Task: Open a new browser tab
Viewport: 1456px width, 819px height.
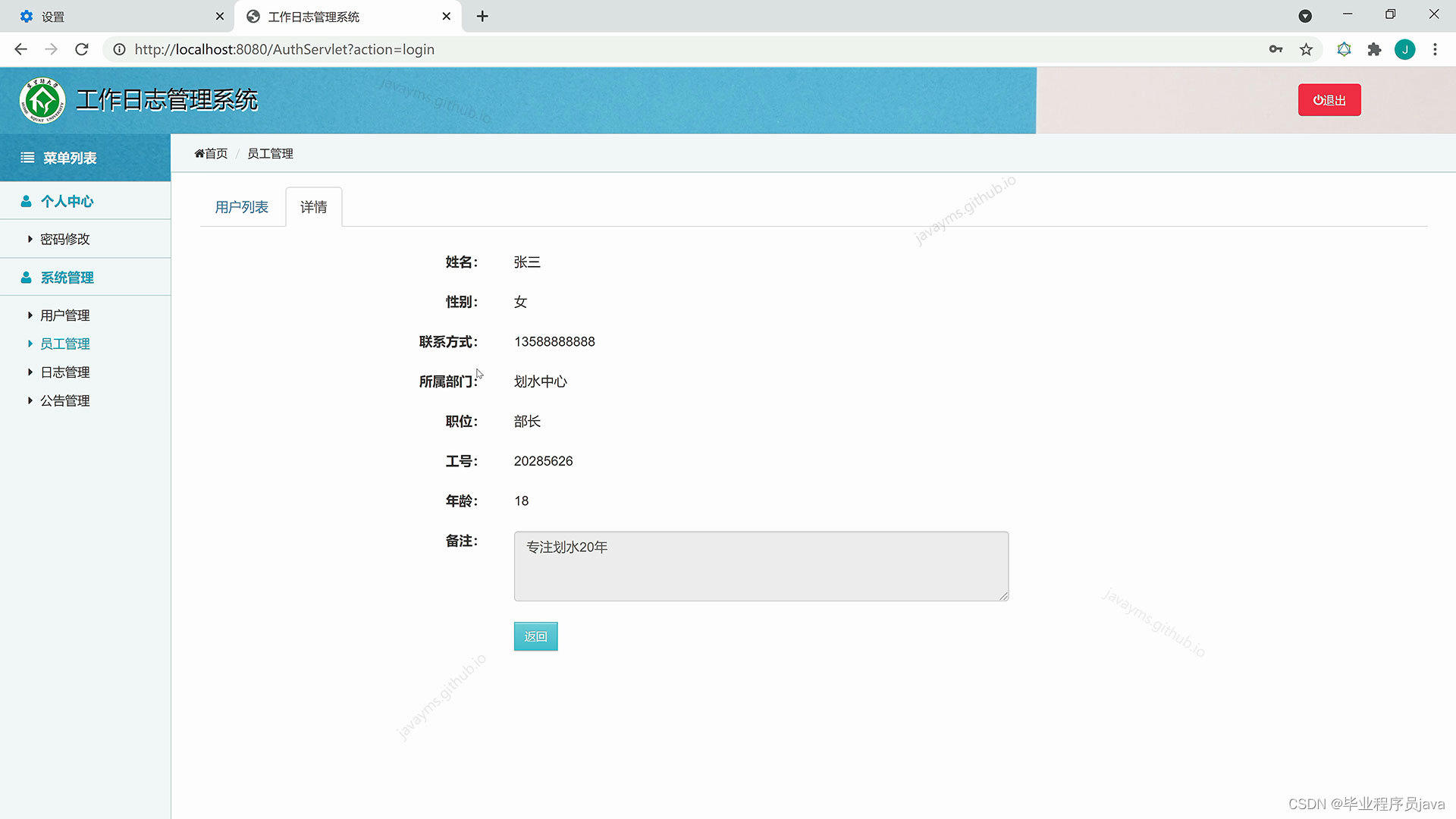Action: [x=482, y=16]
